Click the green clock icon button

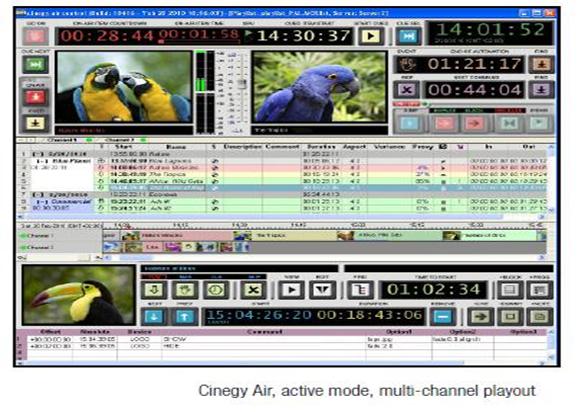coord(216,290)
